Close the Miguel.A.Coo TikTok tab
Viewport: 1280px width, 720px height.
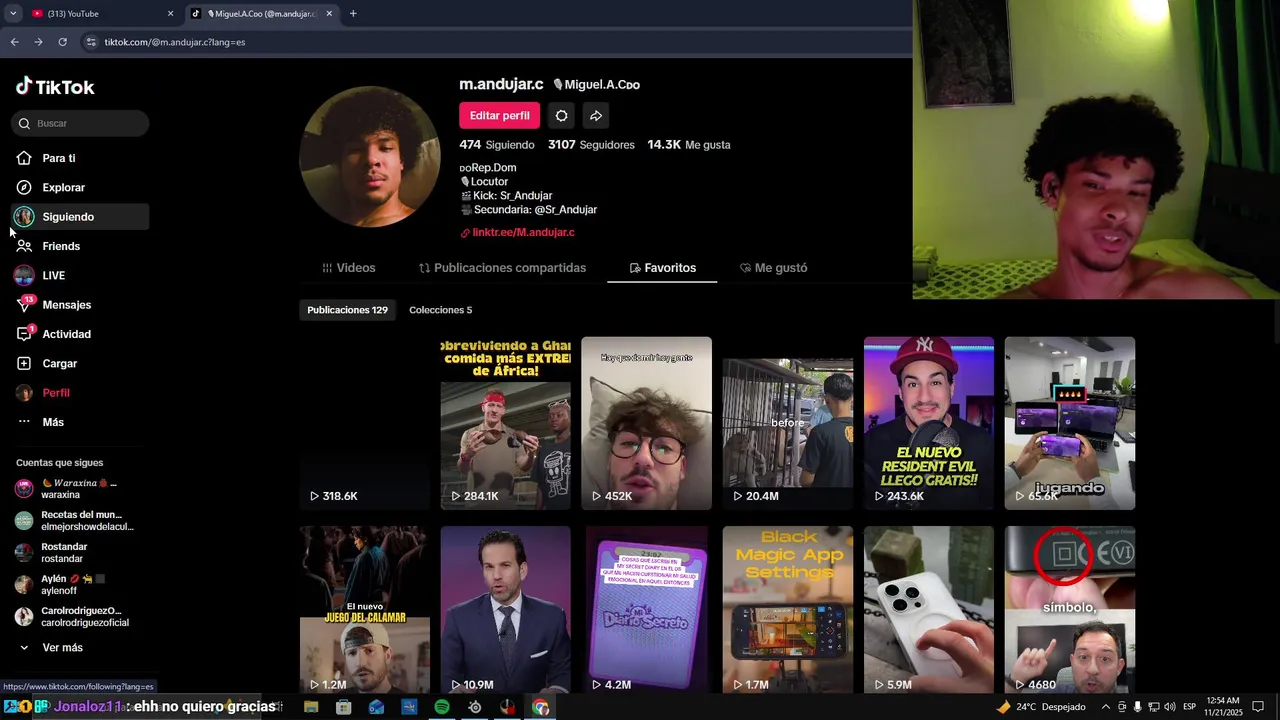coord(329,14)
